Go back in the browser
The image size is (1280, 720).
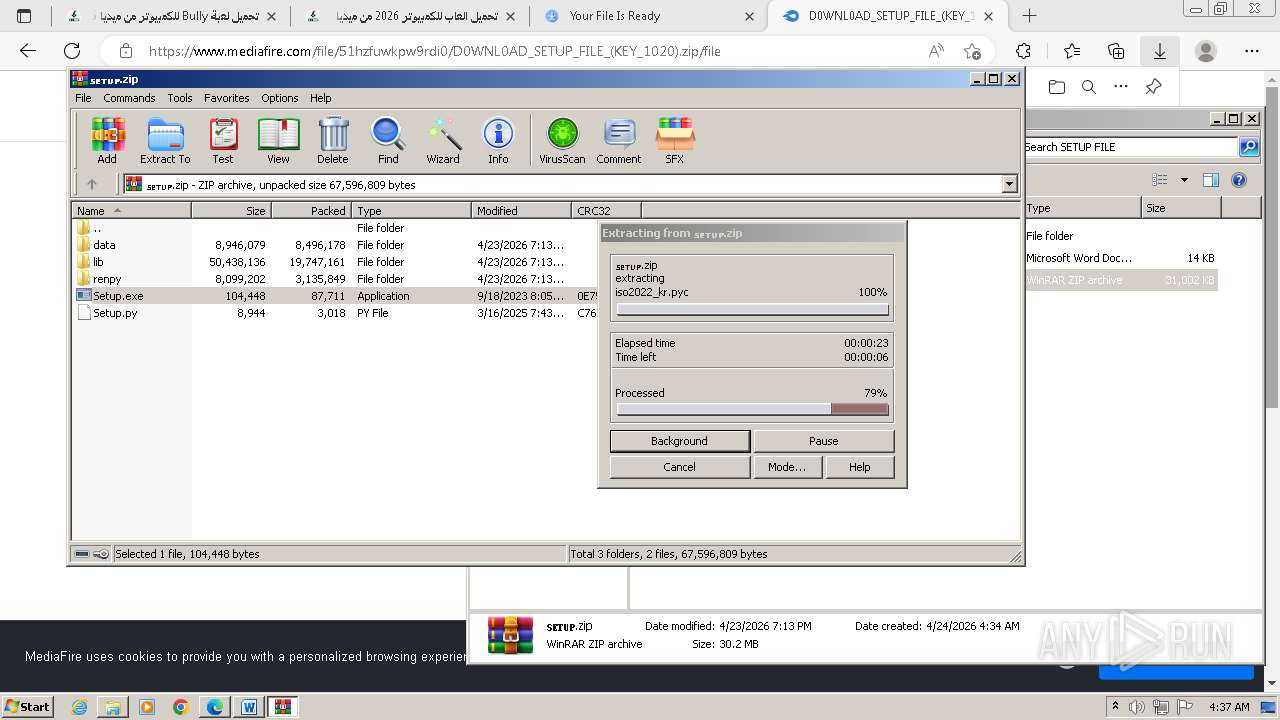pos(28,51)
